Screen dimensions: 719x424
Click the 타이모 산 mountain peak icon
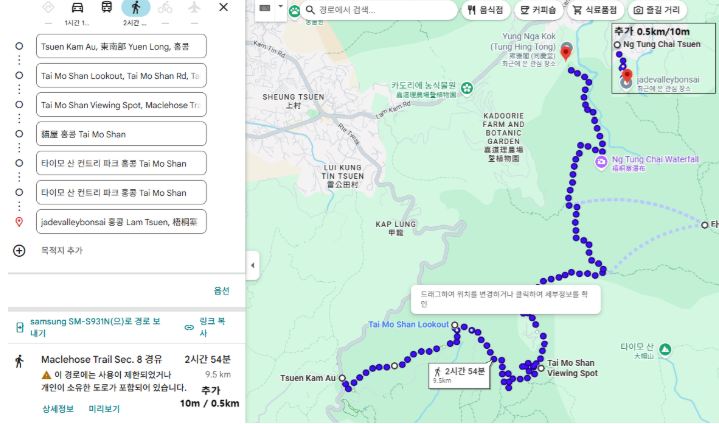[x=665, y=350]
